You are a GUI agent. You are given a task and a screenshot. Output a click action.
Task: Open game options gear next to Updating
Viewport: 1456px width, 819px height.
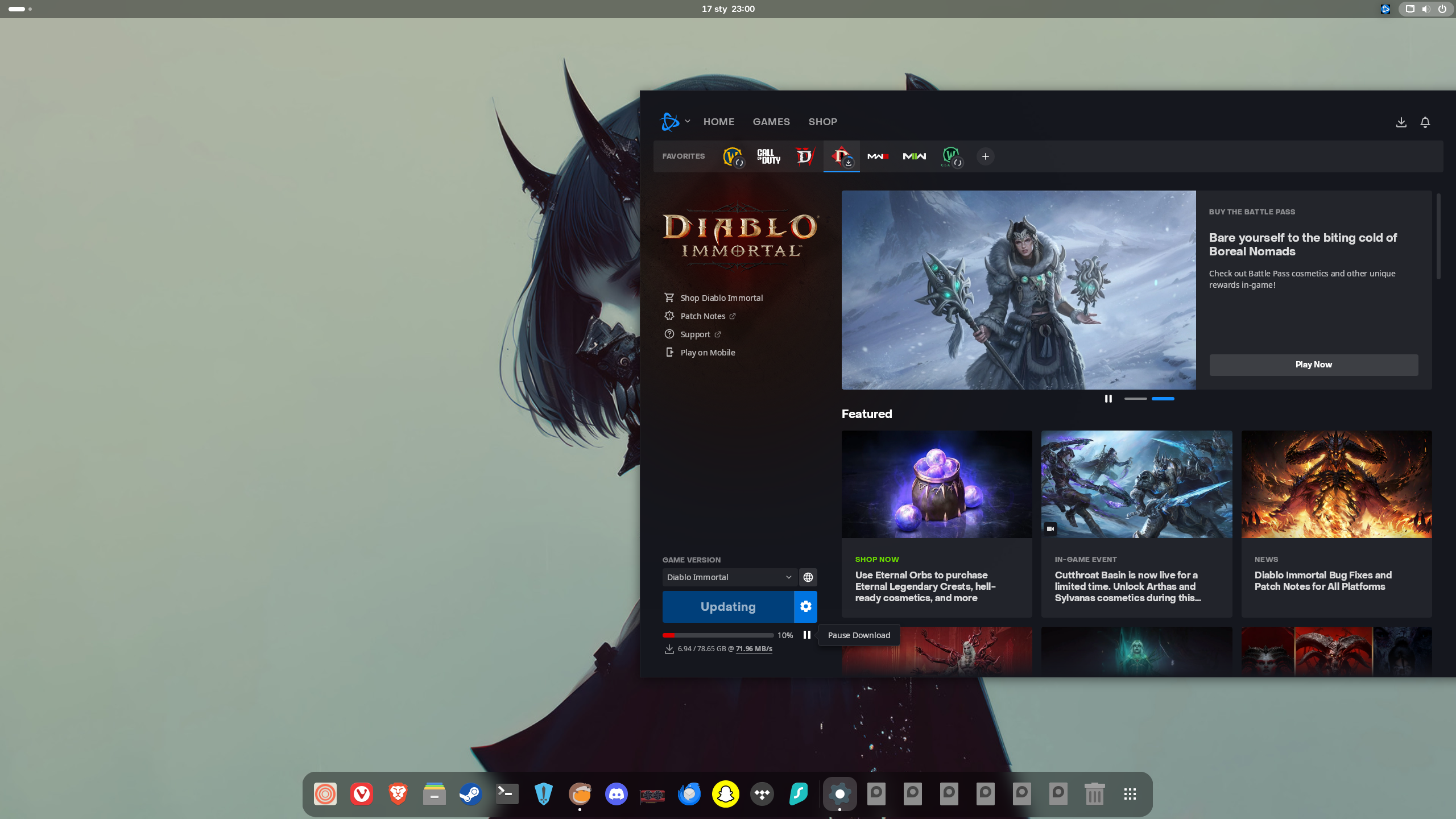pyautogui.click(x=805, y=607)
